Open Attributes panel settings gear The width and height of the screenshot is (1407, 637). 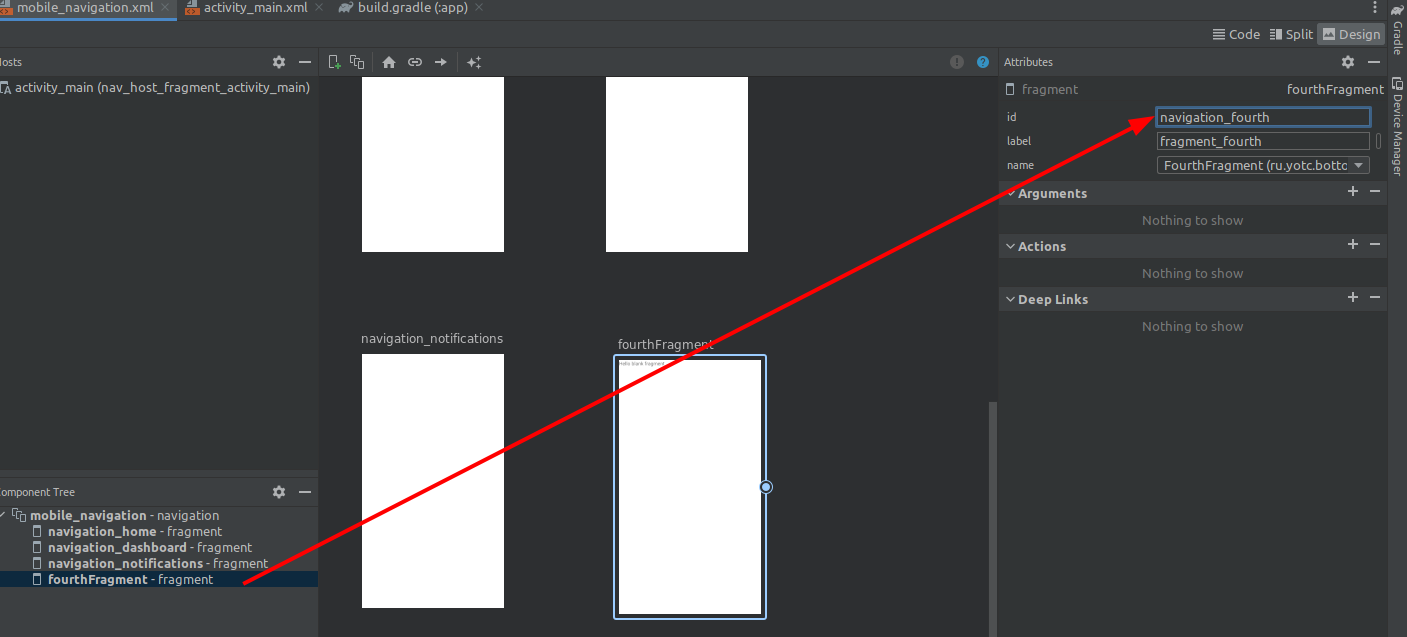[1348, 62]
